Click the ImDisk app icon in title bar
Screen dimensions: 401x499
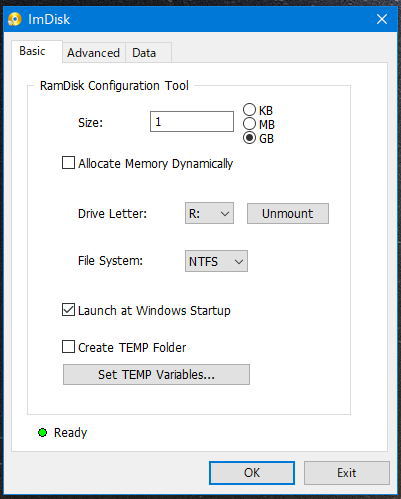click(x=14, y=19)
